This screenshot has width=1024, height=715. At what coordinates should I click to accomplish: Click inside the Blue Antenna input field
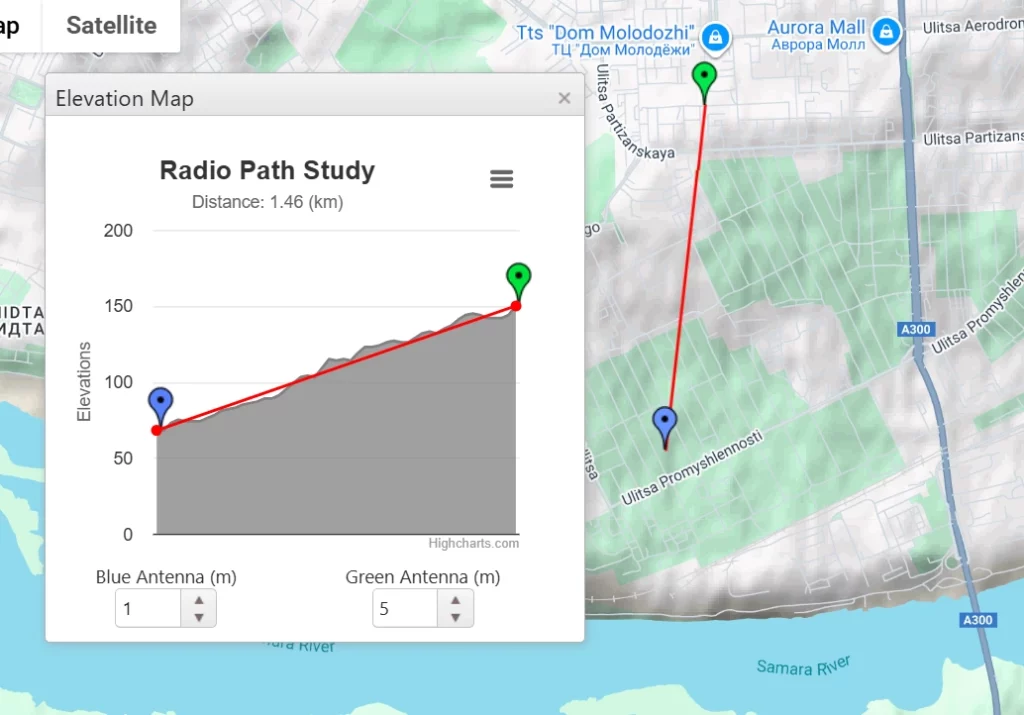[x=148, y=609]
